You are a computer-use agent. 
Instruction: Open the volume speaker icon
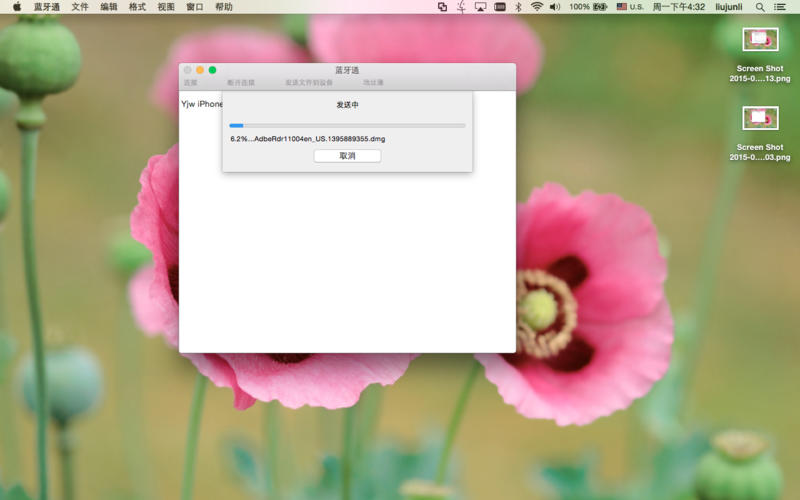[556, 7]
